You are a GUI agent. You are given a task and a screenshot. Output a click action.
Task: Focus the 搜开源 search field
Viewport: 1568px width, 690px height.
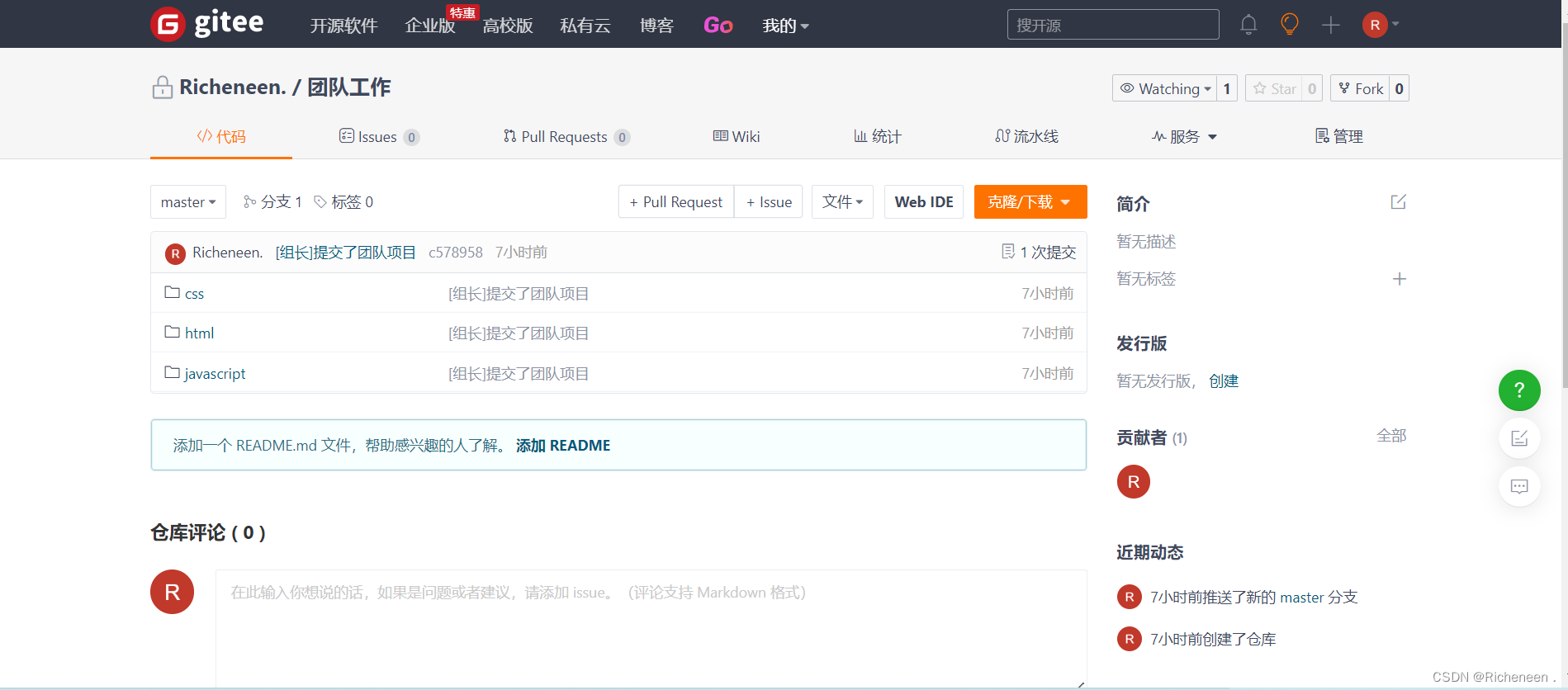pyautogui.click(x=1113, y=25)
